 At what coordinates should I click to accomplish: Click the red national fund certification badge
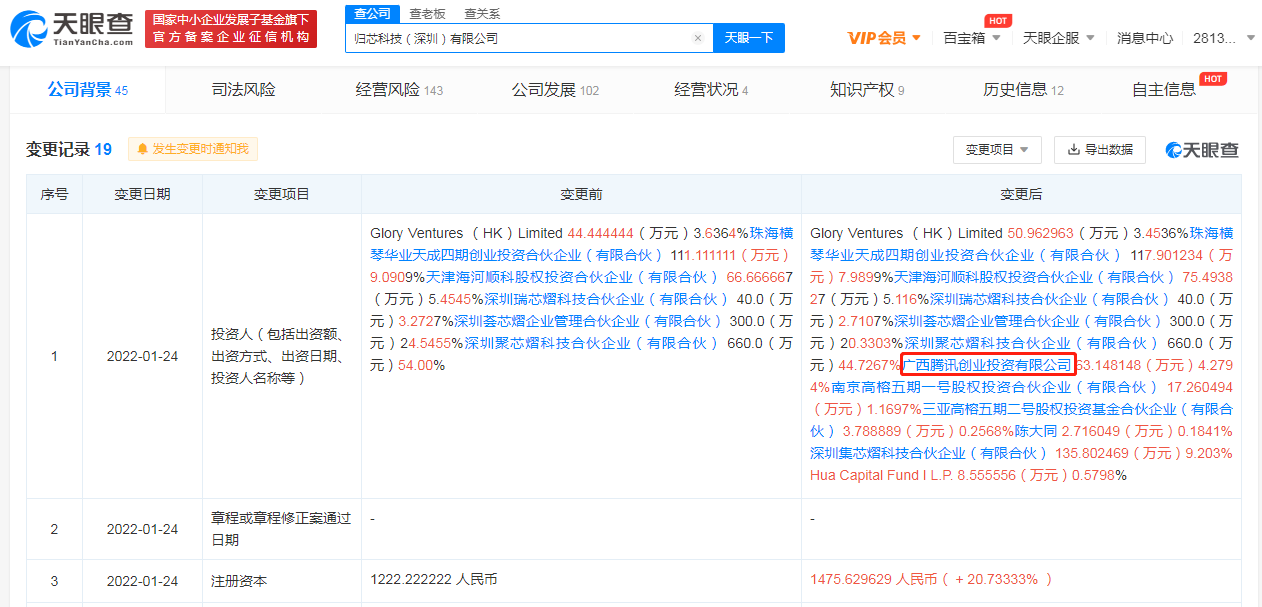click(231, 29)
